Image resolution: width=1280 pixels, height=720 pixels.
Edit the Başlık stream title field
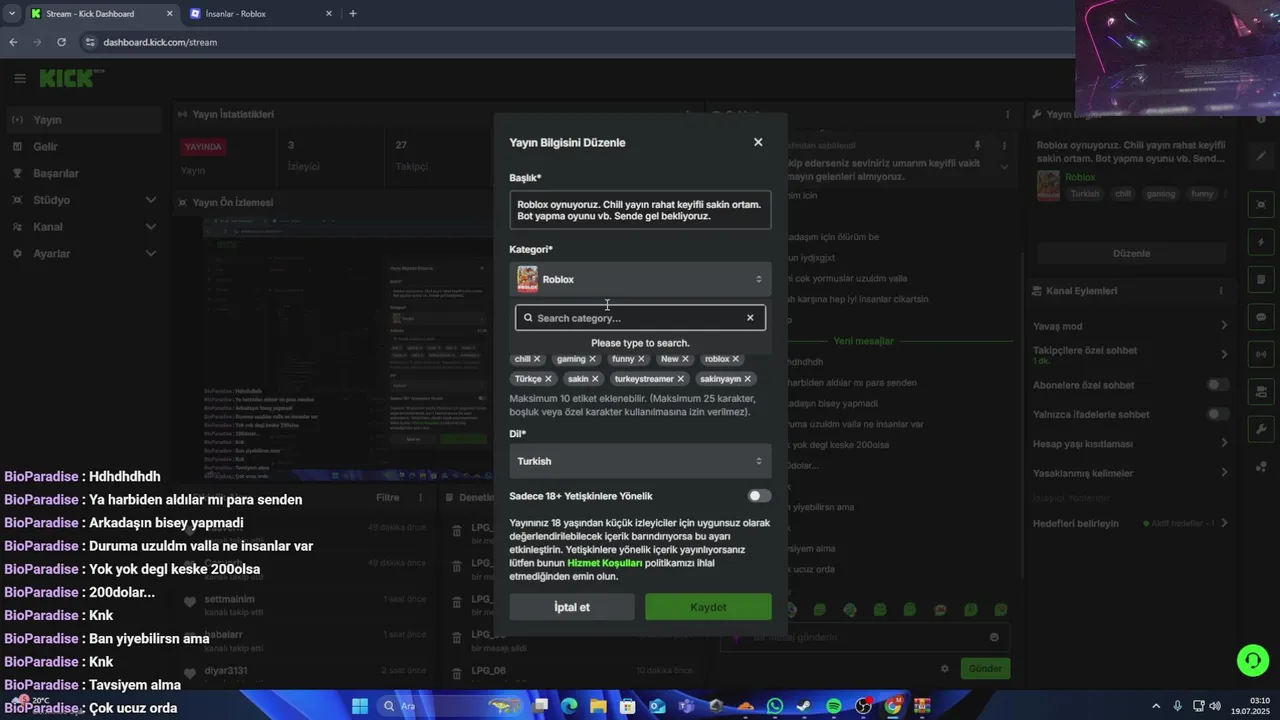click(640, 210)
